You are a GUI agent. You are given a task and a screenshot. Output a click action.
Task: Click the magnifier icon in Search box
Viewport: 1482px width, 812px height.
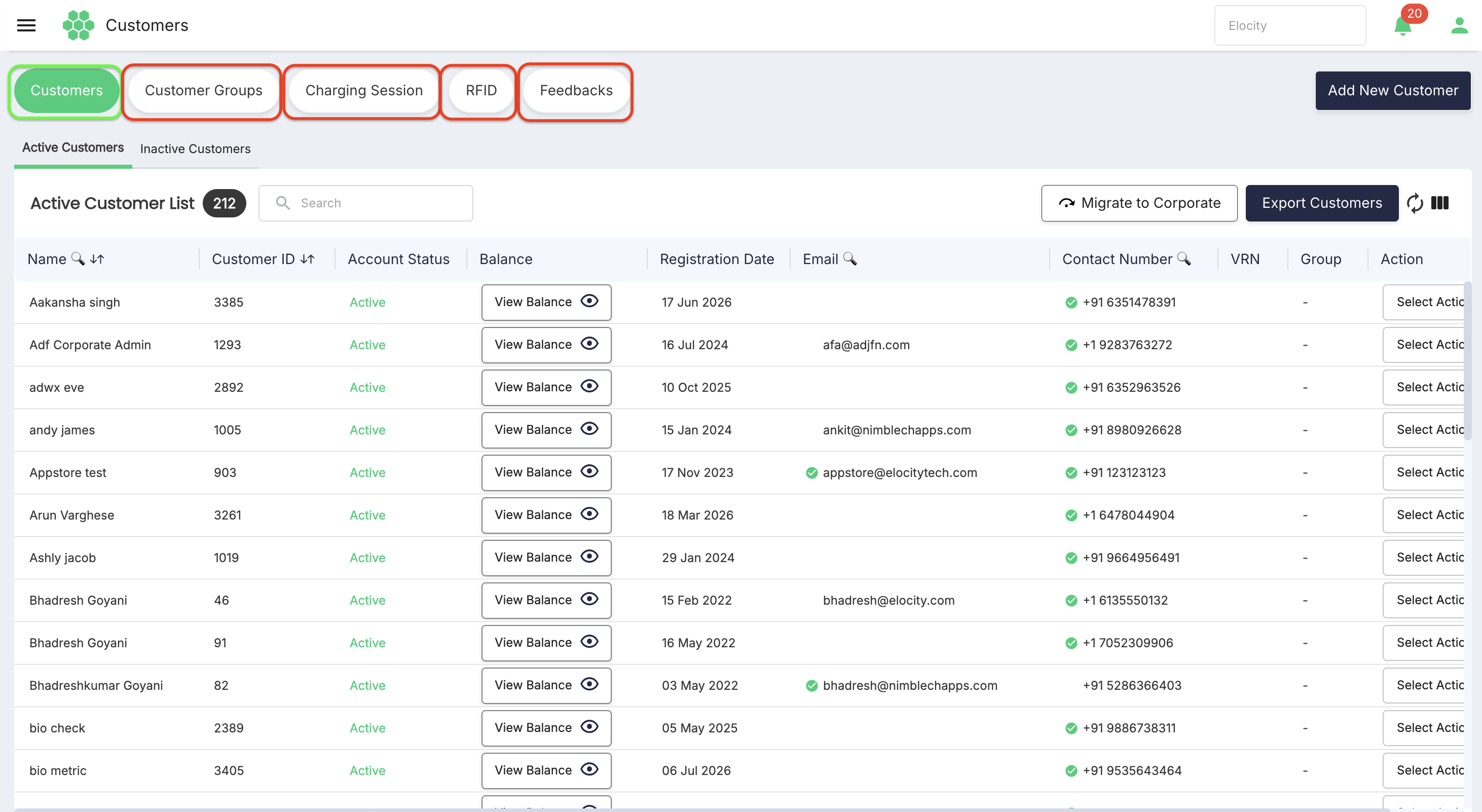[x=282, y=203]
